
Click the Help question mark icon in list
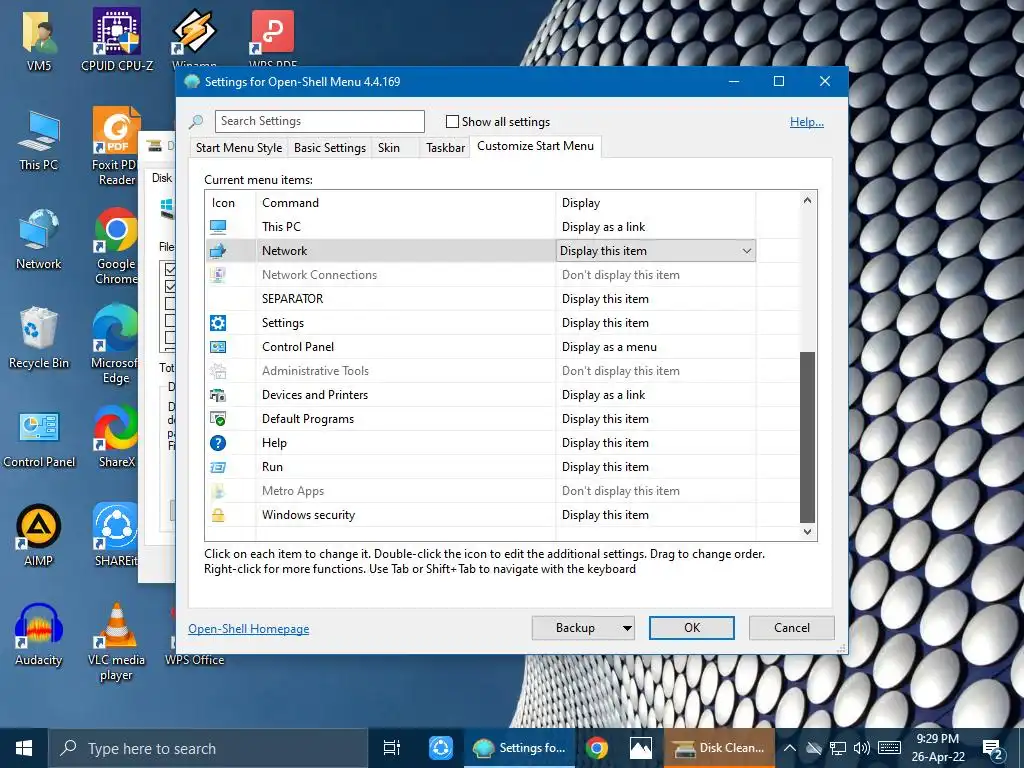pyautogui.click(x=218, y=443)
